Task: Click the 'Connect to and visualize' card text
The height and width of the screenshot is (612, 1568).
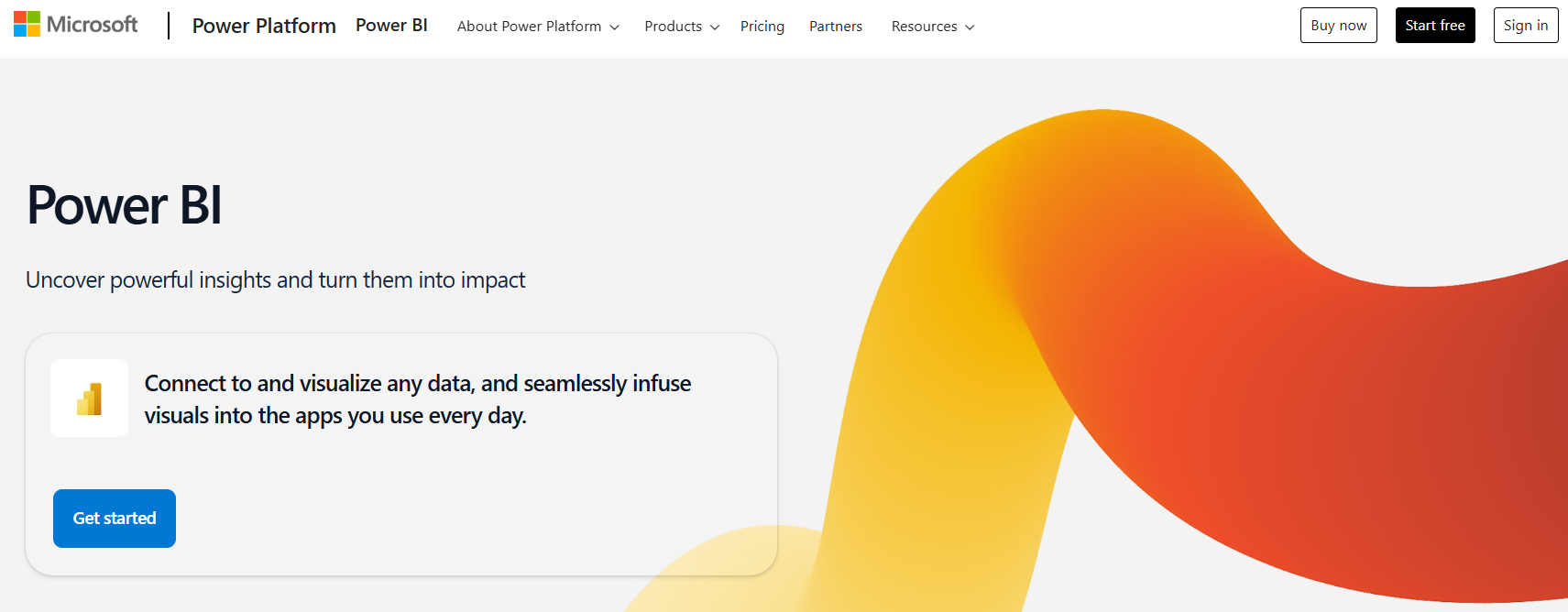Action: click(417, 399)
